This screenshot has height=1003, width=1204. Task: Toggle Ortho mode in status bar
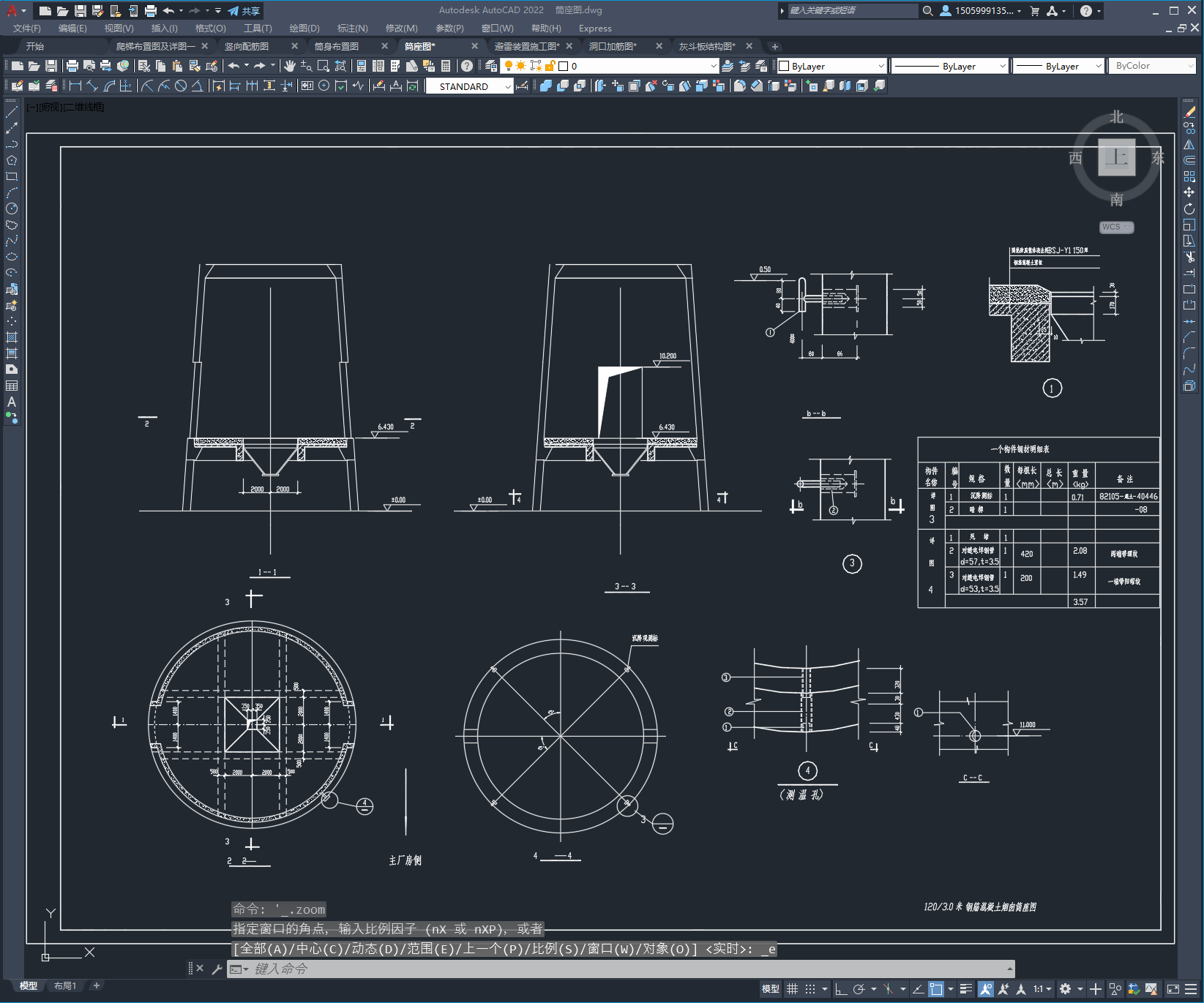coord(841,989)
